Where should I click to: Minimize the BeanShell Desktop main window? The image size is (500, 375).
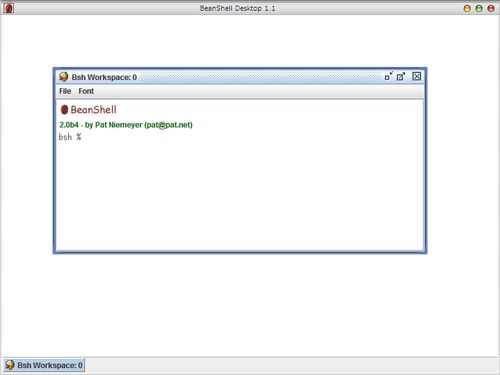pos(467,8)
